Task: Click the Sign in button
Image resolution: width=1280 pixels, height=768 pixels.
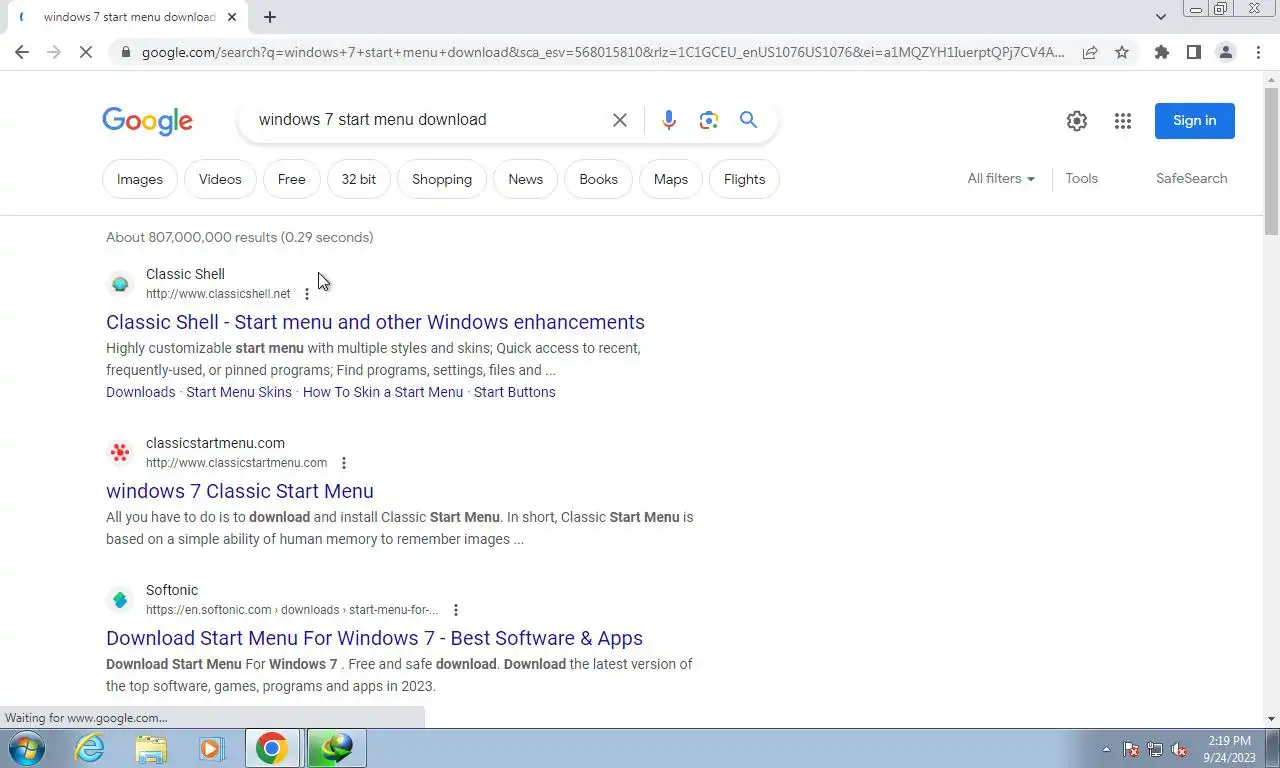Action: [1195, 121]
